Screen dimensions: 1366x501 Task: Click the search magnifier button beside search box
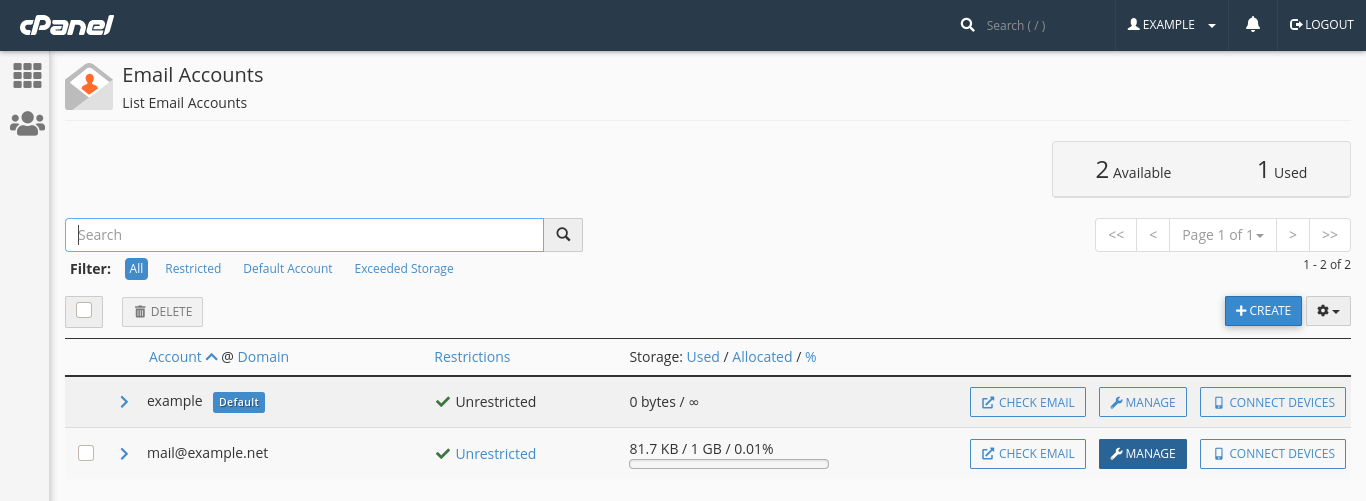click(563, 235)
